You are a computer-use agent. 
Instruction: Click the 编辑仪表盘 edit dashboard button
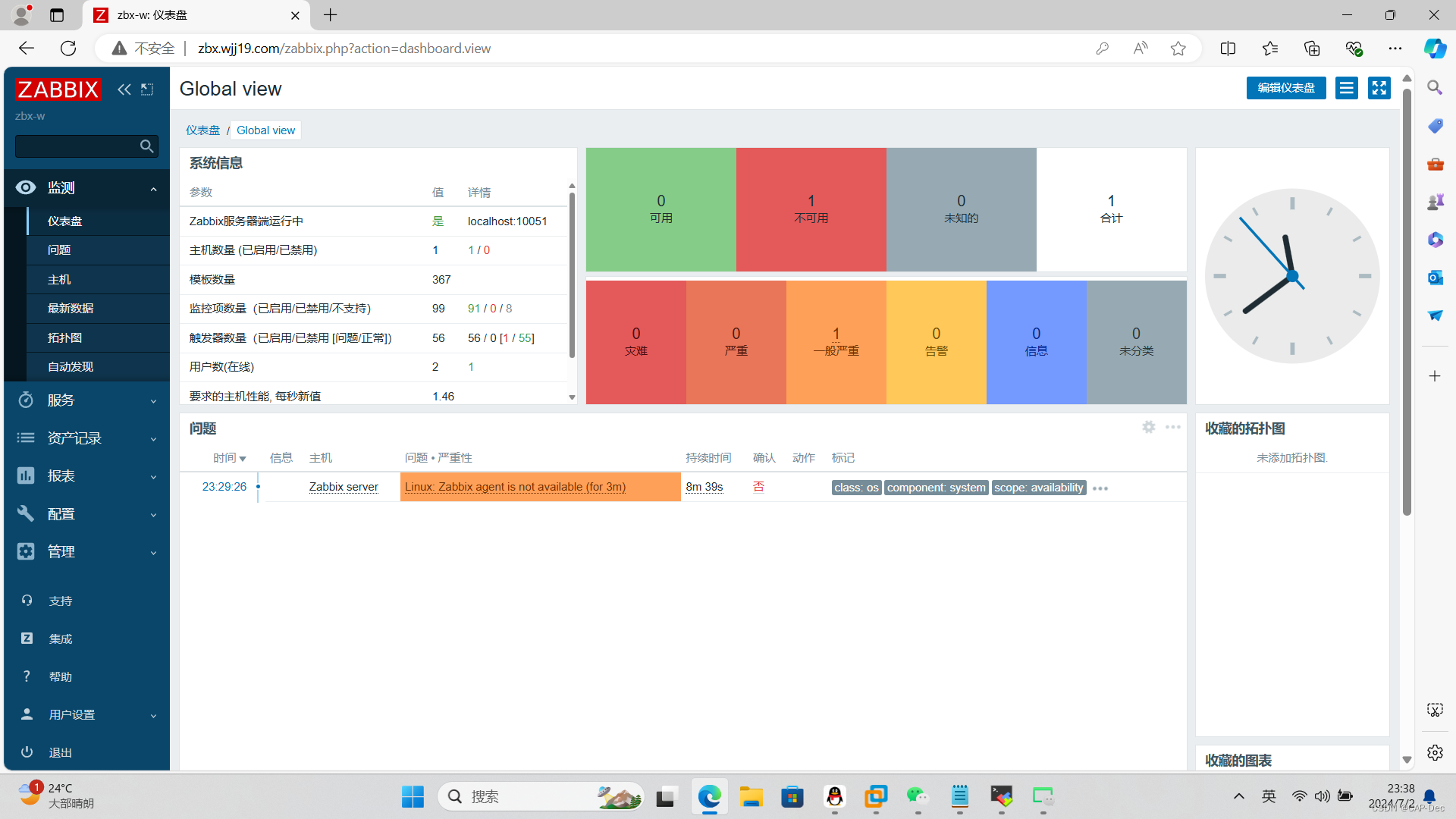1285,88
